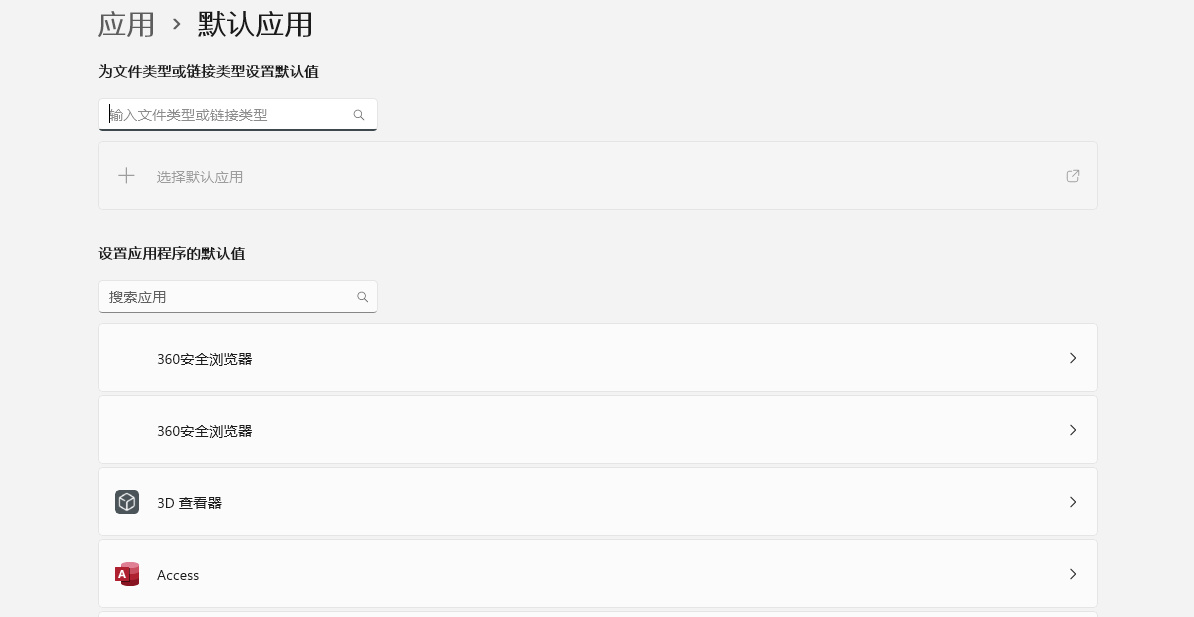Click the plus icon beside 选择默认应用
1194x617 pixels.
coord(126,176)
